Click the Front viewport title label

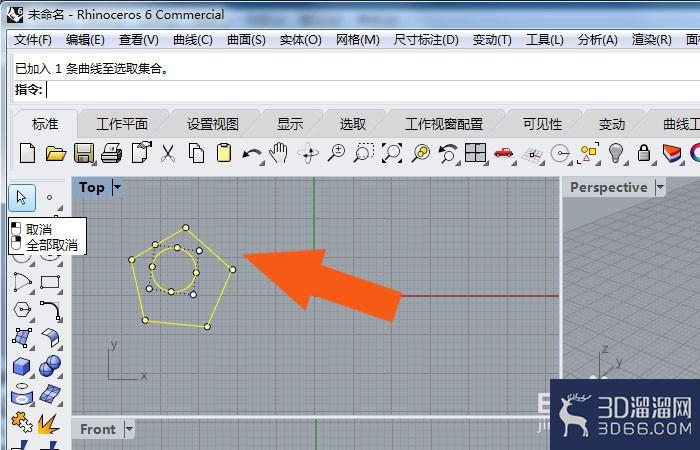(x=98, y=429)
